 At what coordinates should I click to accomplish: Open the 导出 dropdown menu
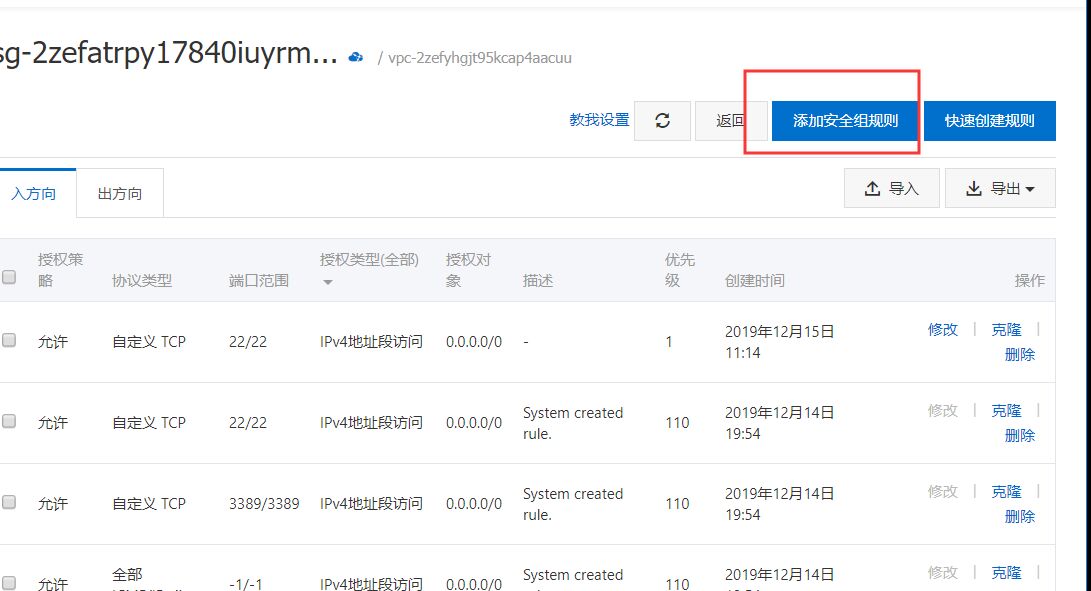pyautogui.click(x=1000, y=188)
